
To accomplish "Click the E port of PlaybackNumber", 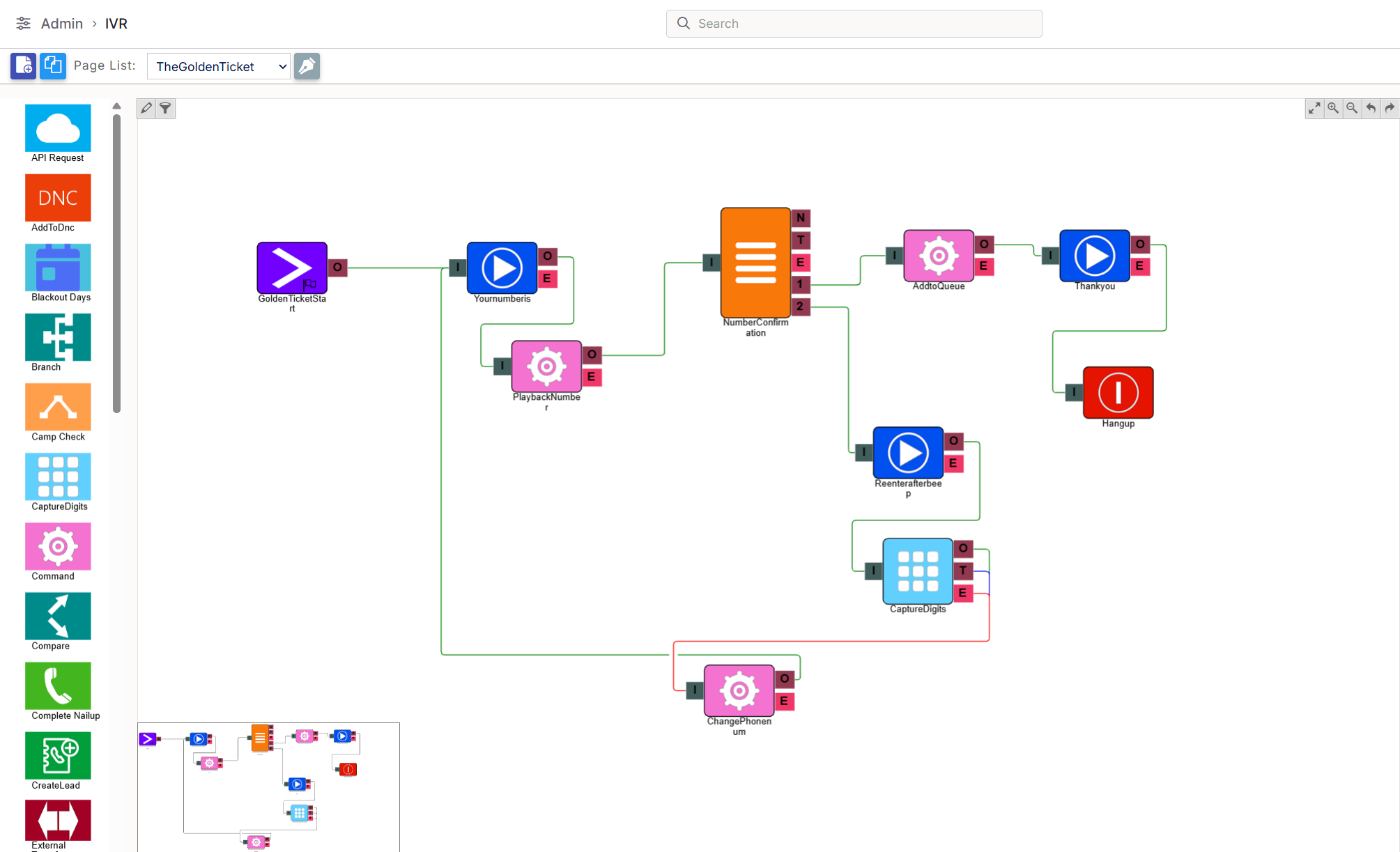I will (x=592, y=376).
